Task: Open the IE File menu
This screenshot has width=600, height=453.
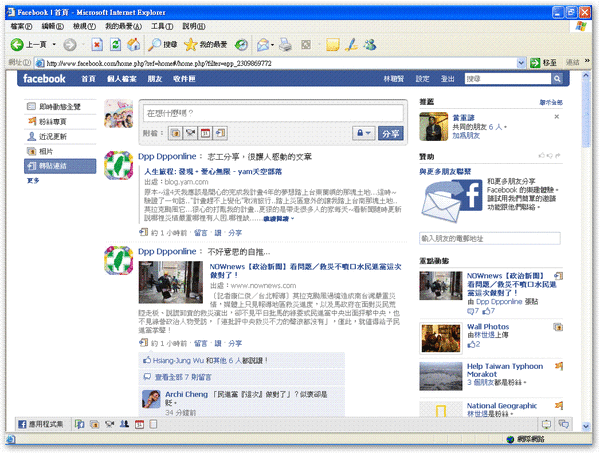Action: coord(21,26)
